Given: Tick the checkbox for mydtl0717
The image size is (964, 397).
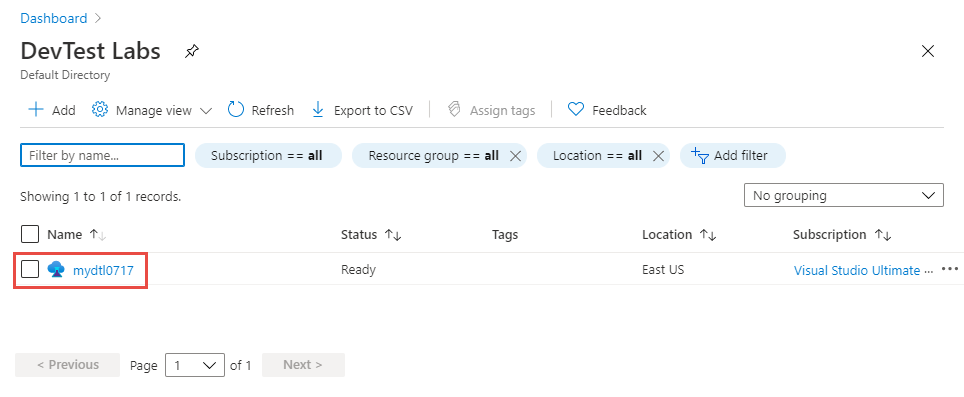Looking at the screenshot, I should (30, 269).
